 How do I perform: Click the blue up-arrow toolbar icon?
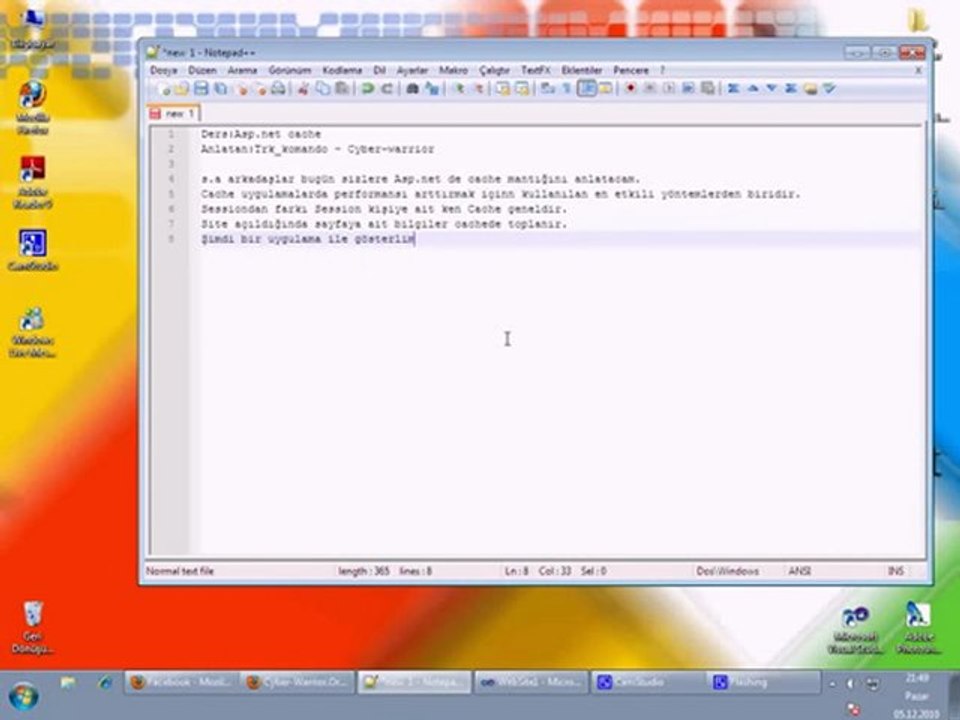tap(752, 89)
